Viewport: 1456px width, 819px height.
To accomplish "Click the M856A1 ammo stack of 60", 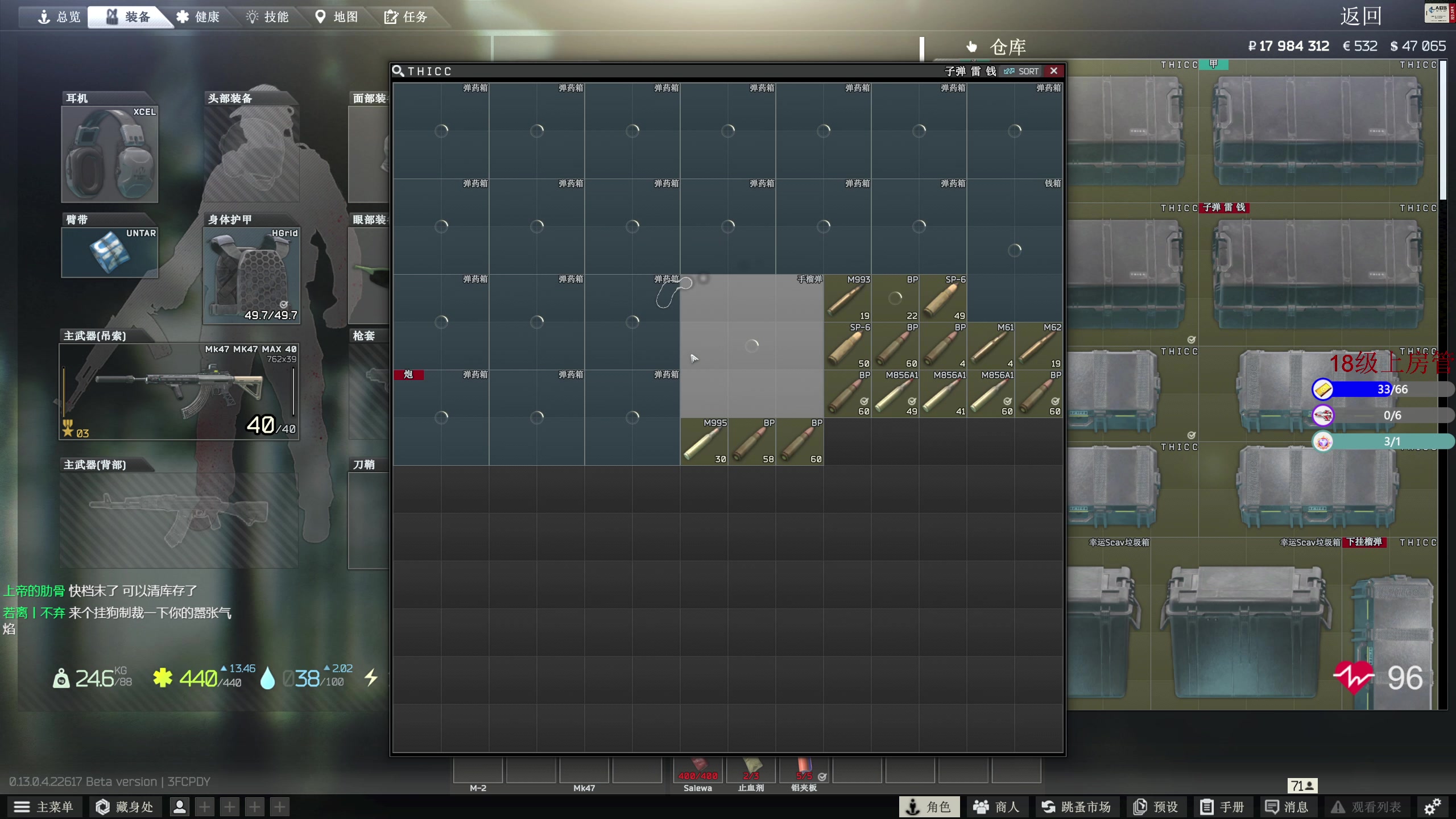I will [991, 394].
